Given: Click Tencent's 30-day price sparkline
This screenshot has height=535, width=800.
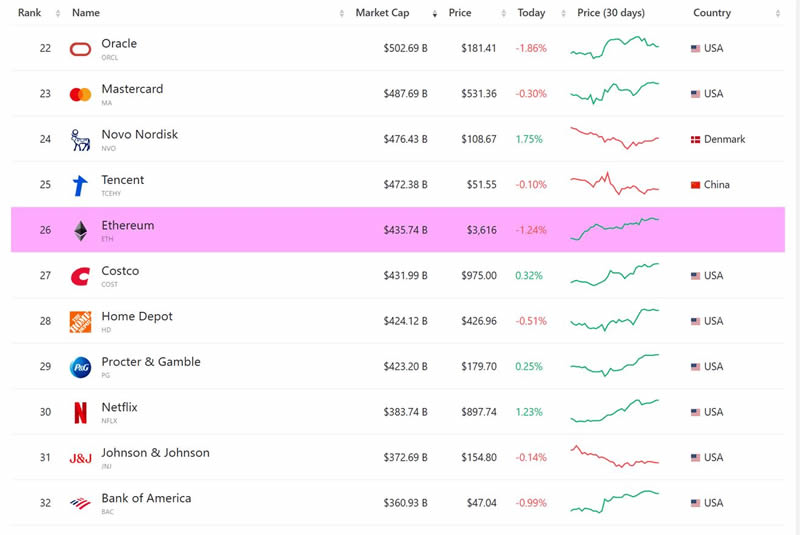Looking at the screenshot, I should [614, 184].
